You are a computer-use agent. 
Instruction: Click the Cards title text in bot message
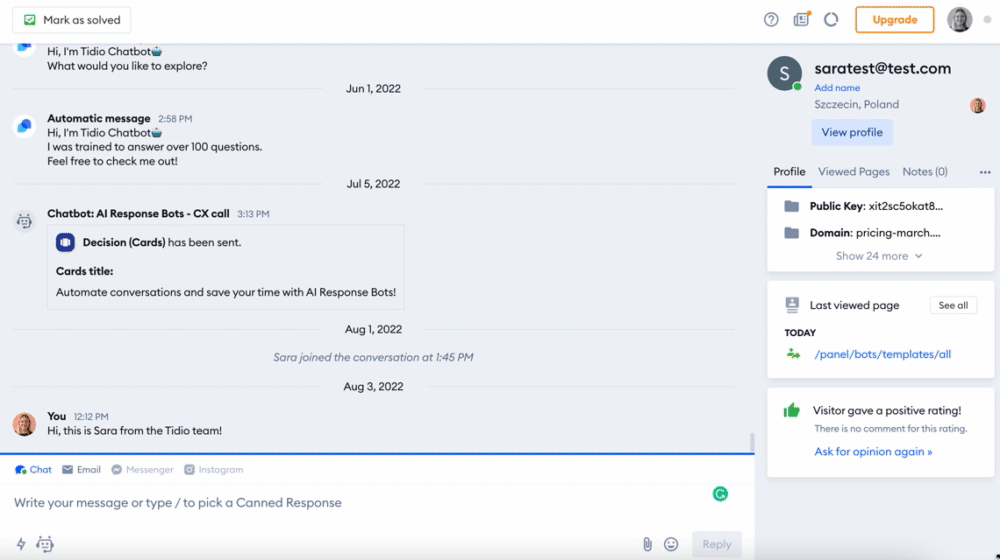84,271
